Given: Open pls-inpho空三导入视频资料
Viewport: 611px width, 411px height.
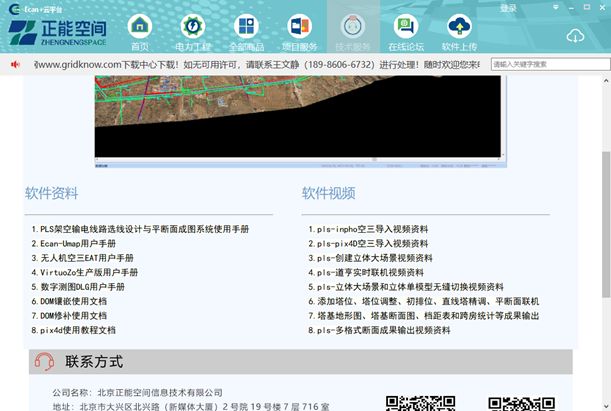Looking at the screenshot, I should pyautogui.click(x=368, y=229).
